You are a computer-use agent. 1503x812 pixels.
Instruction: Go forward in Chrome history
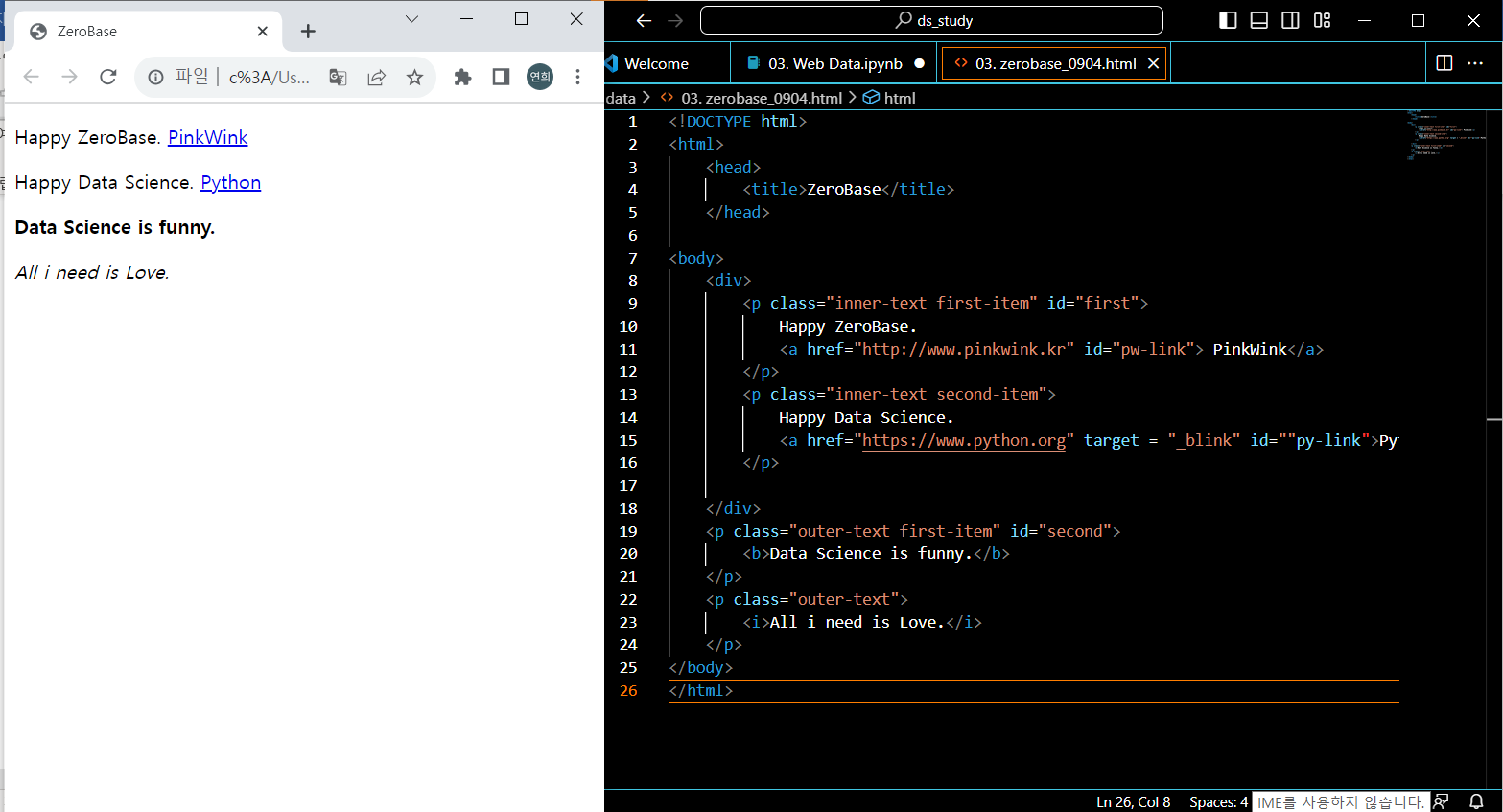click(69, 77)
